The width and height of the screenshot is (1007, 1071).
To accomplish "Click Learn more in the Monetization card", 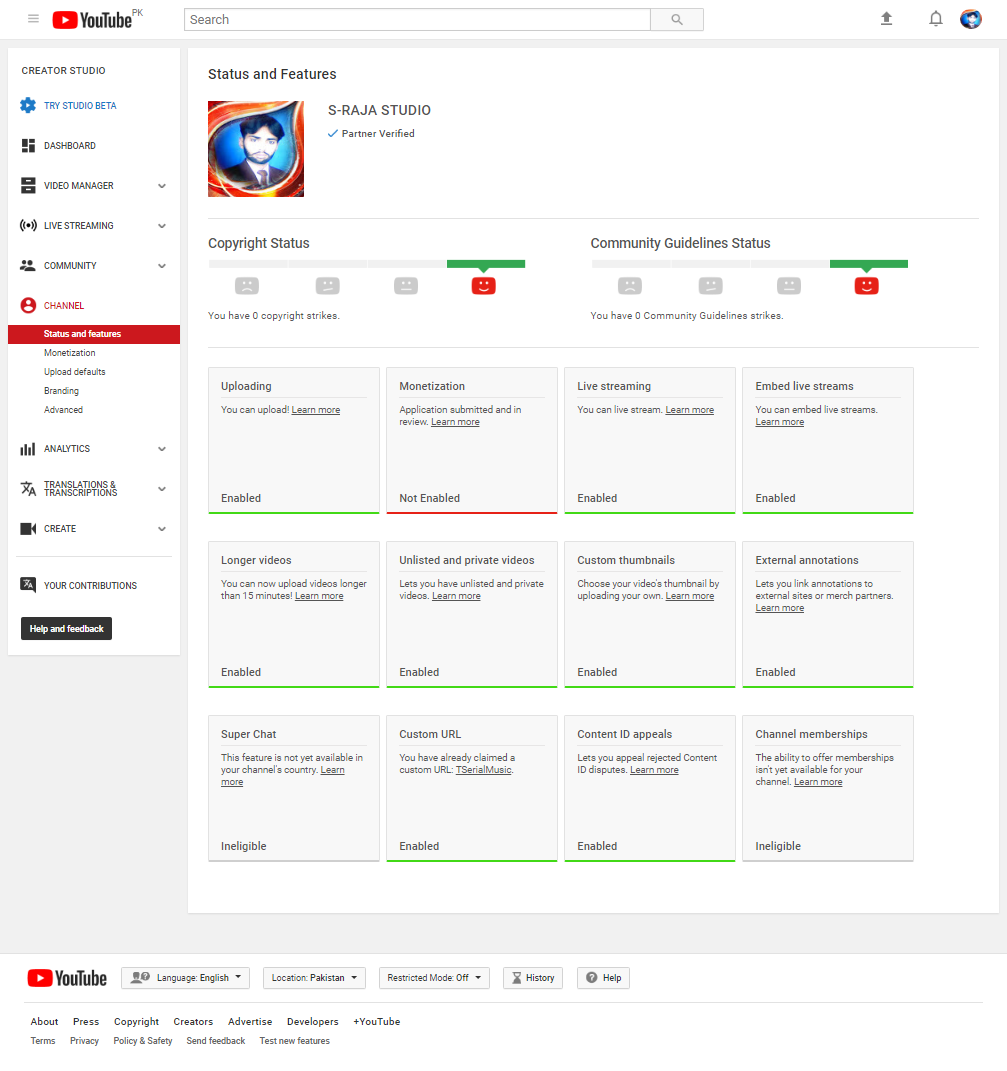I will (x=455, y=422).
